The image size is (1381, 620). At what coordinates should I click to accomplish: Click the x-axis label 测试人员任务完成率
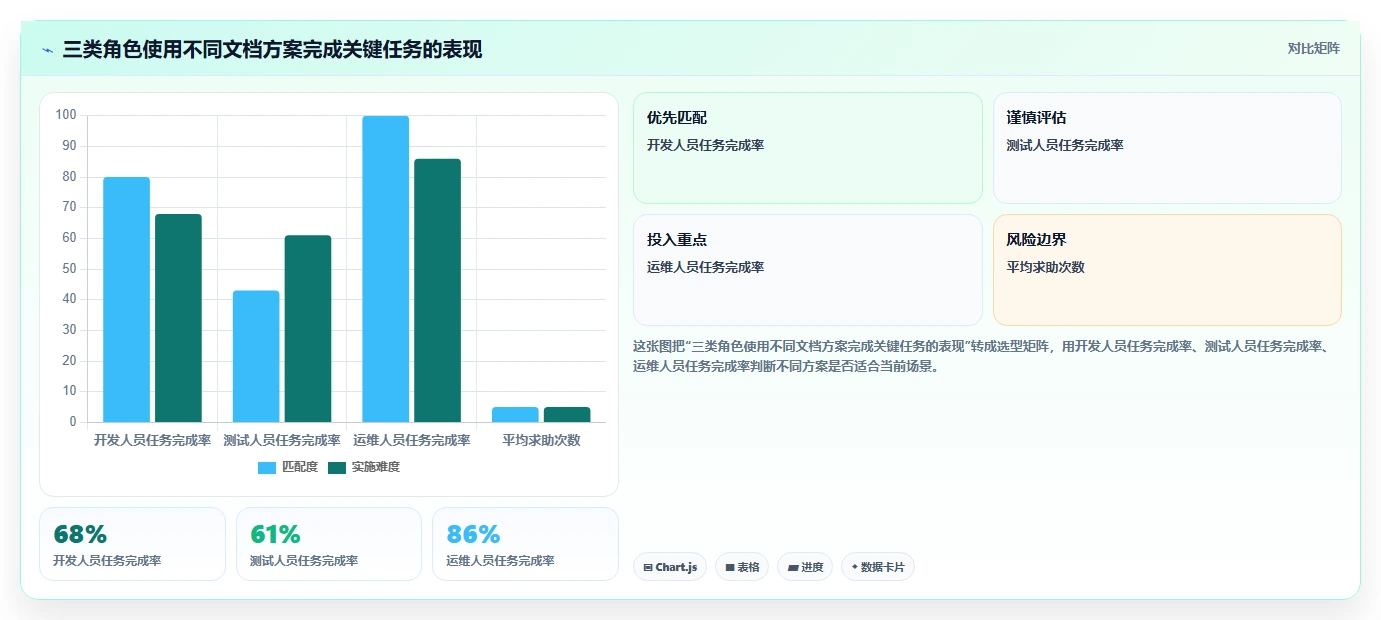[x=282, y=440]
